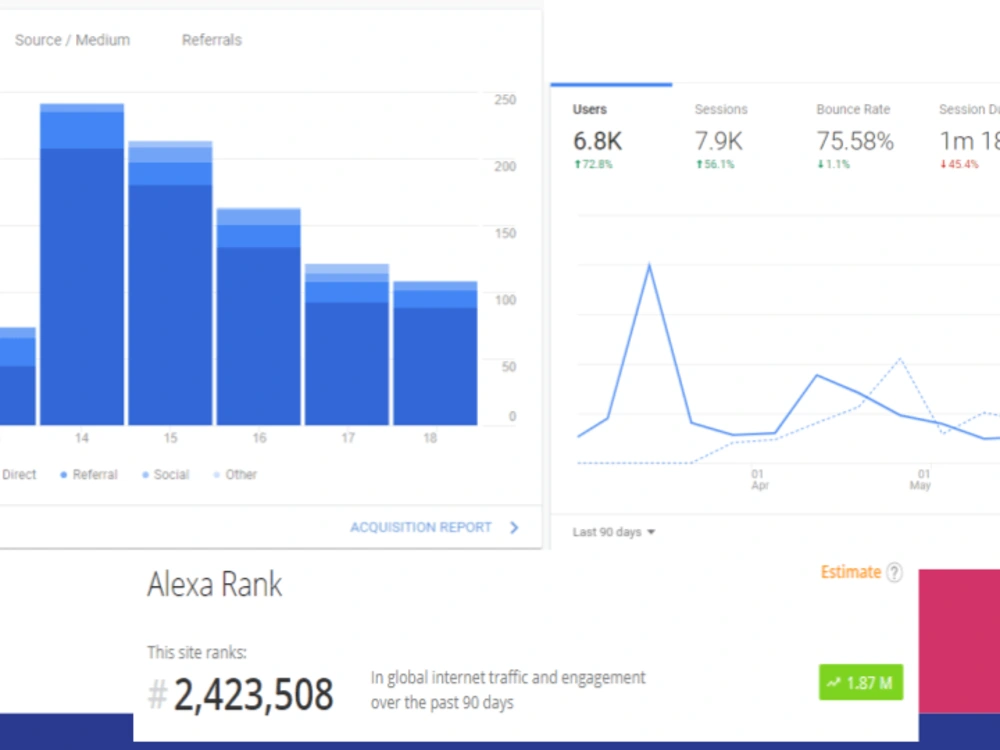Click the 72.8% users increase indicator
The image size is (1000, 750).
pos(593,165)
